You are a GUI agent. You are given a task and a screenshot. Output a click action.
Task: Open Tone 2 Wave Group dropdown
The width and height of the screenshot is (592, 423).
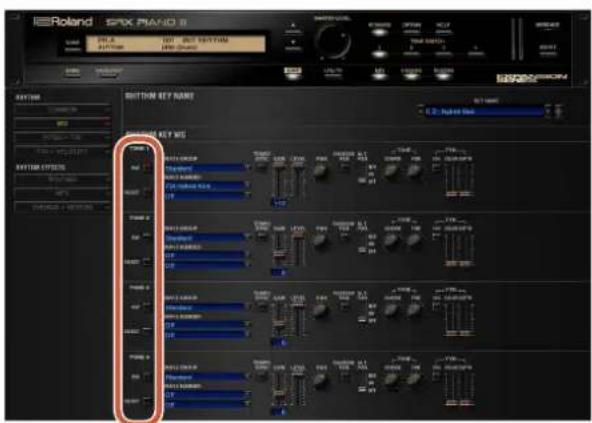208,238
